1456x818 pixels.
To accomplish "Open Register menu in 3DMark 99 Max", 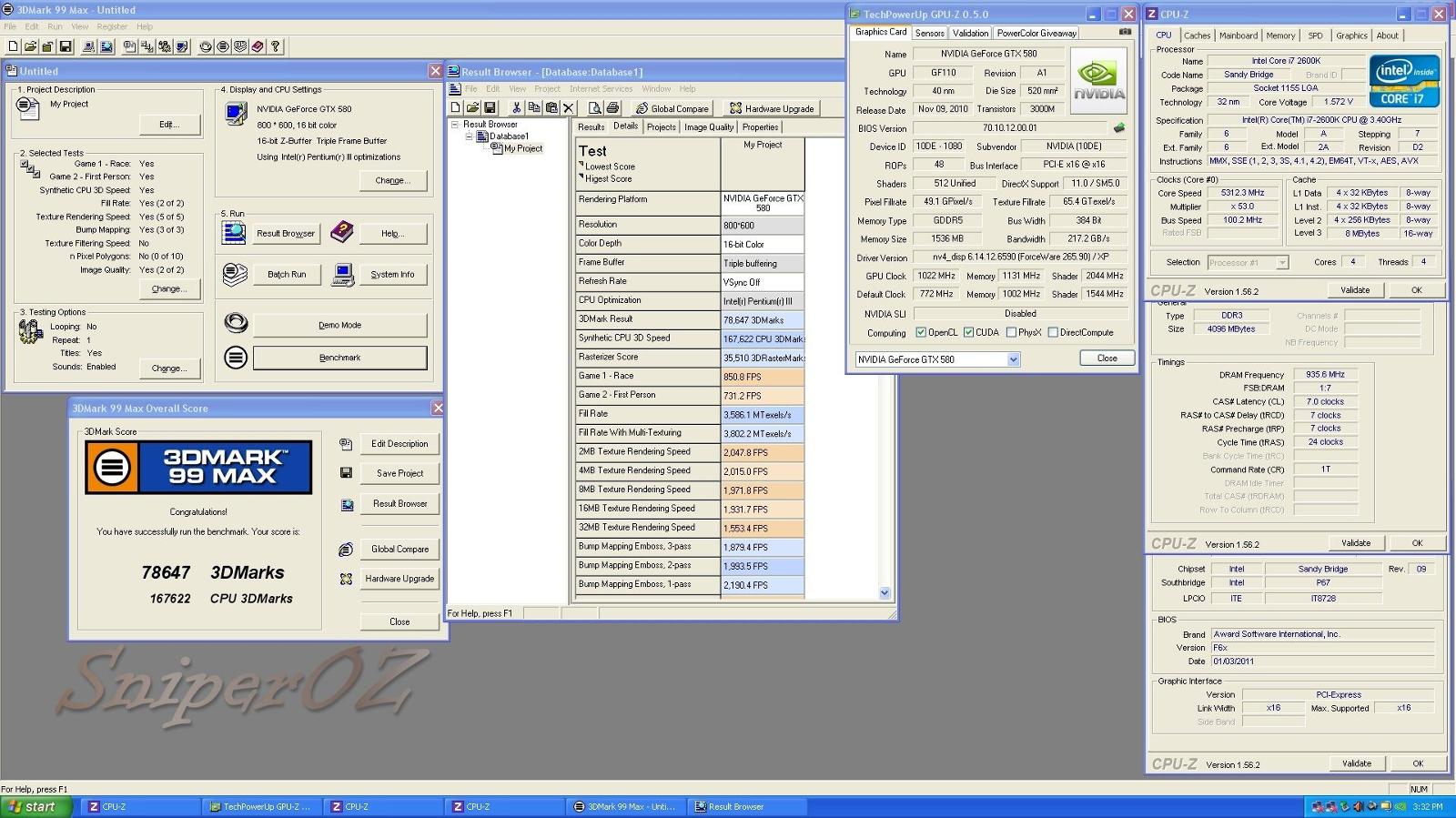I will [x=112, y=26].
